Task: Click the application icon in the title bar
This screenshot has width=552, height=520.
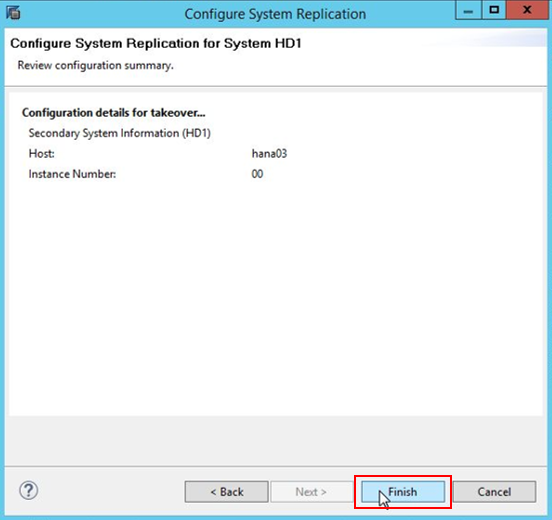Action: [x=13, y=13]
